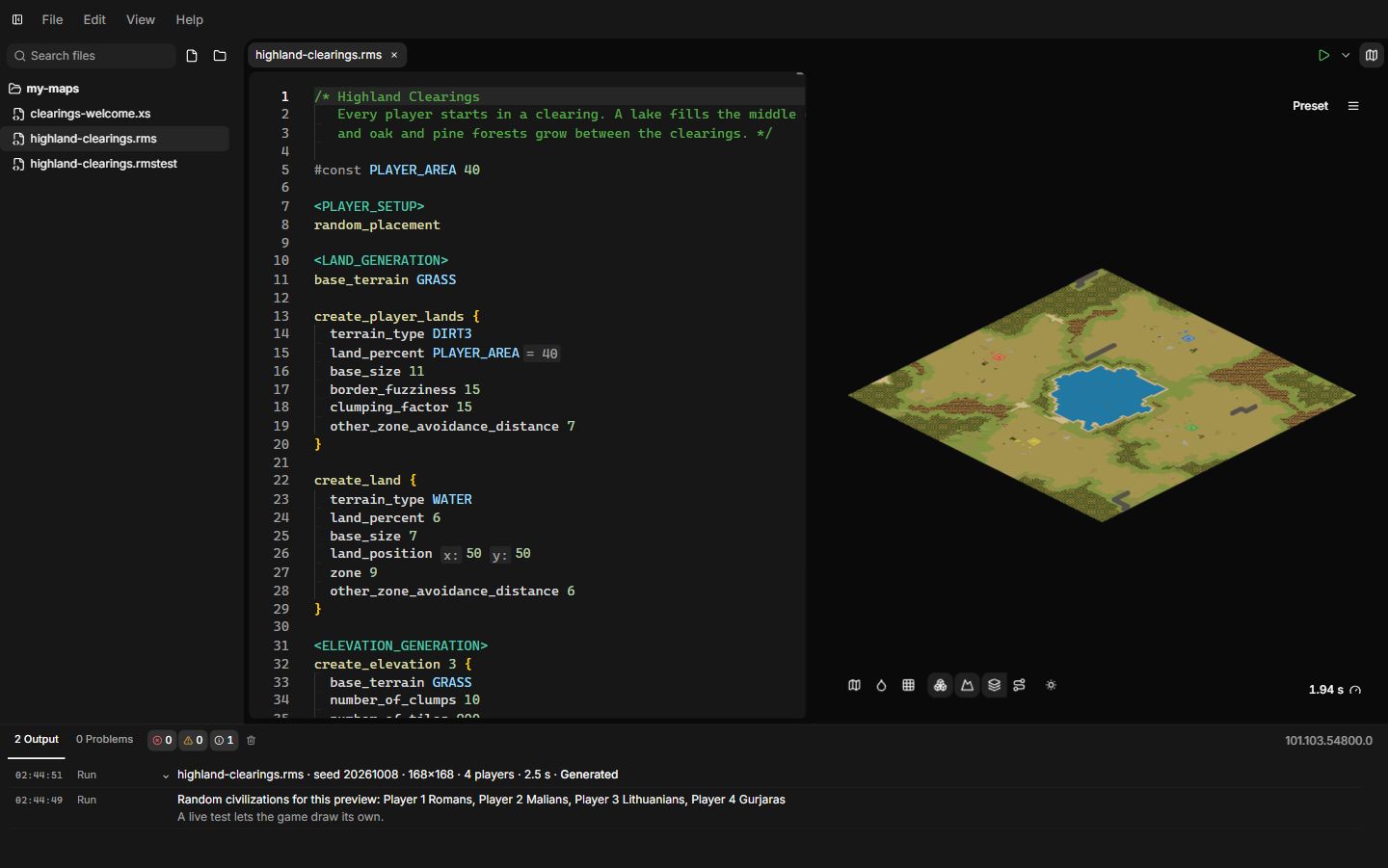1388x868 pixels.
Task: Toggle the stacked layers icon in preview
Action: (994, 685)
